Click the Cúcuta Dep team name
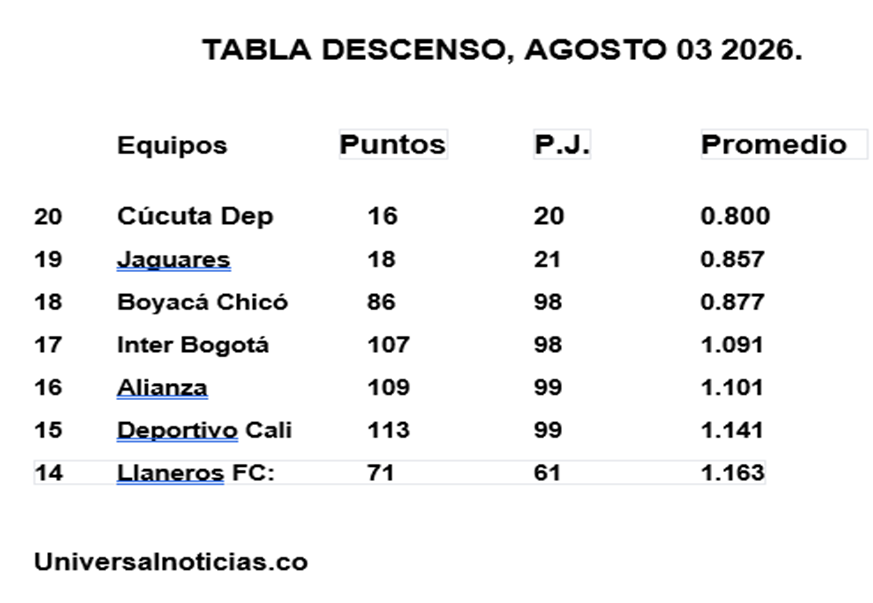This screenshot has width=873, height=603. point(195,216)
